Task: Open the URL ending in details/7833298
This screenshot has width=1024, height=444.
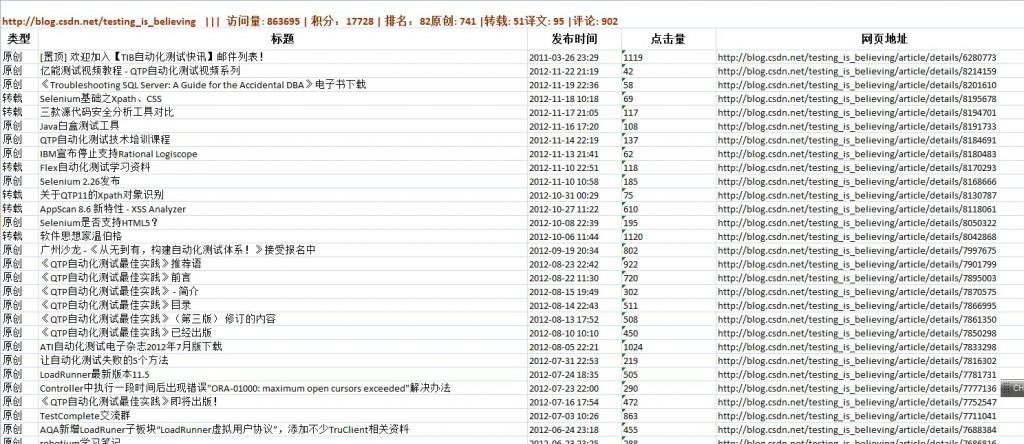Action: pyautogui.click(x=857, y=347)
